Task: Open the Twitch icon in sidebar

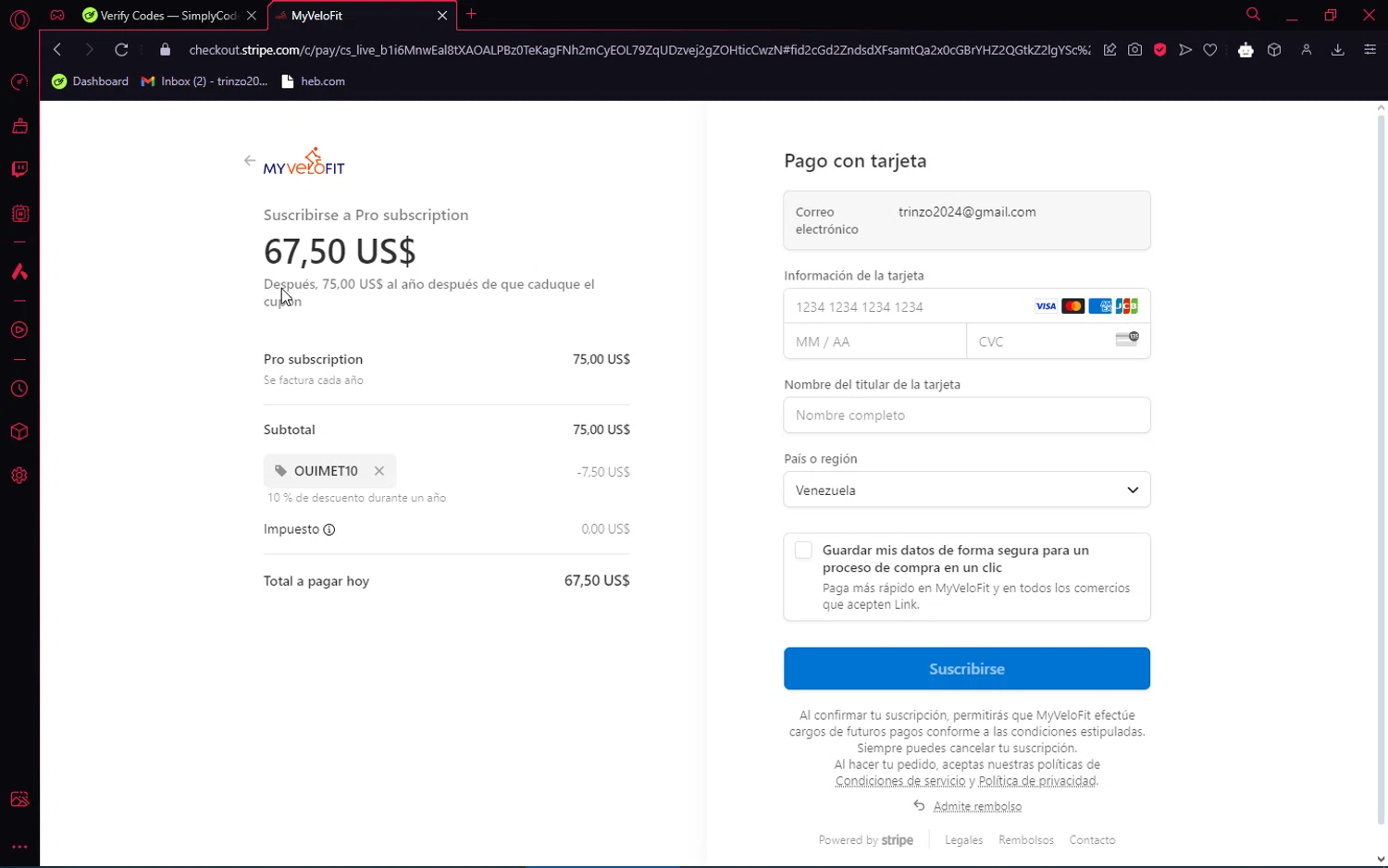Action: [x=19, y=169]
